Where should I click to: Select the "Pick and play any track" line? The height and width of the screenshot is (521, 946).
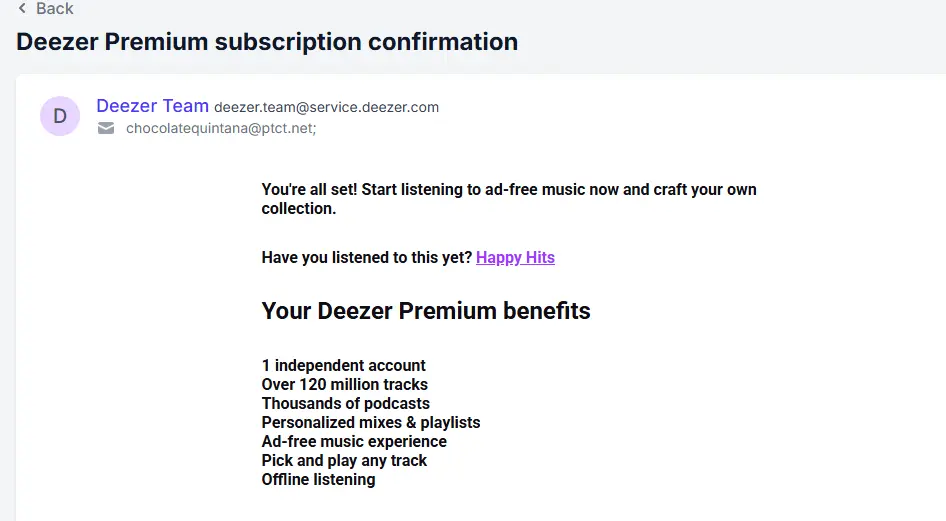[344, 461]
